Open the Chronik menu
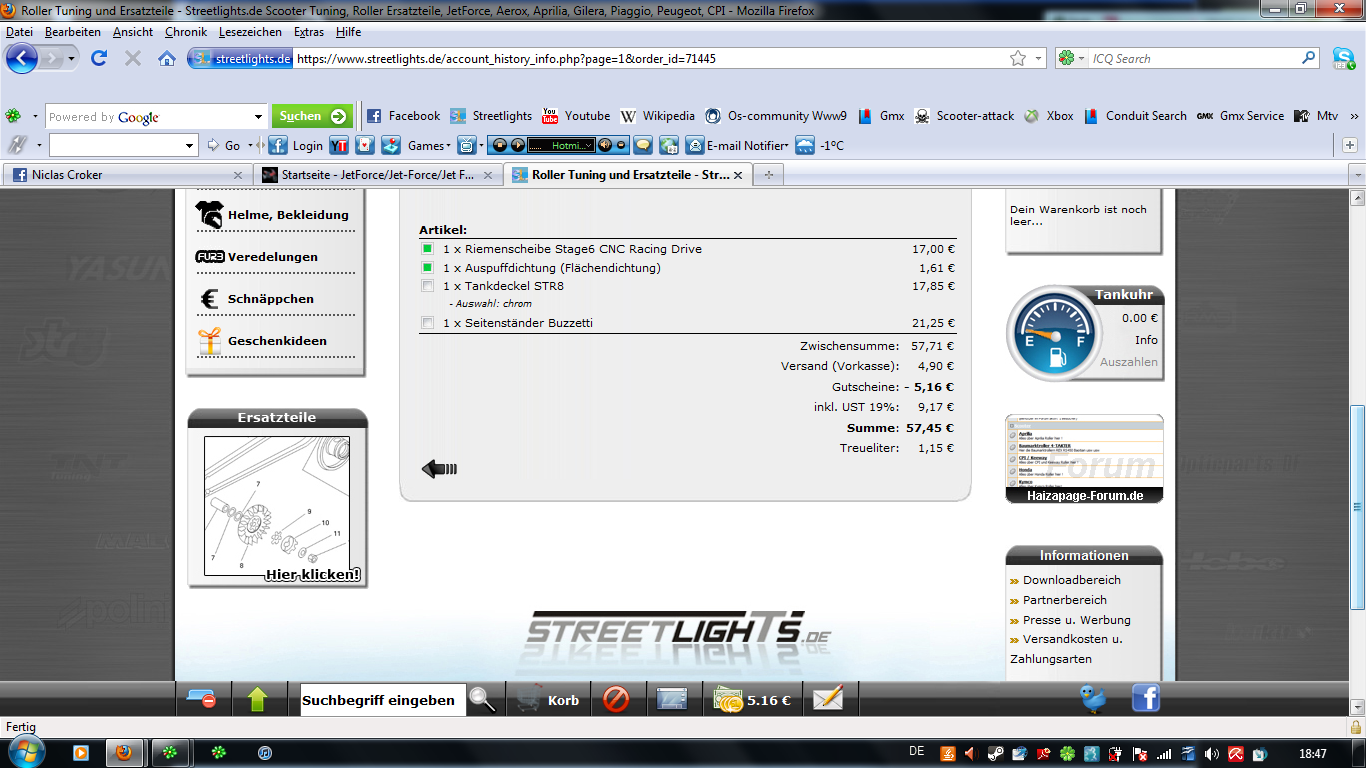Screen dimensions: 1366x768 [186, 32]
